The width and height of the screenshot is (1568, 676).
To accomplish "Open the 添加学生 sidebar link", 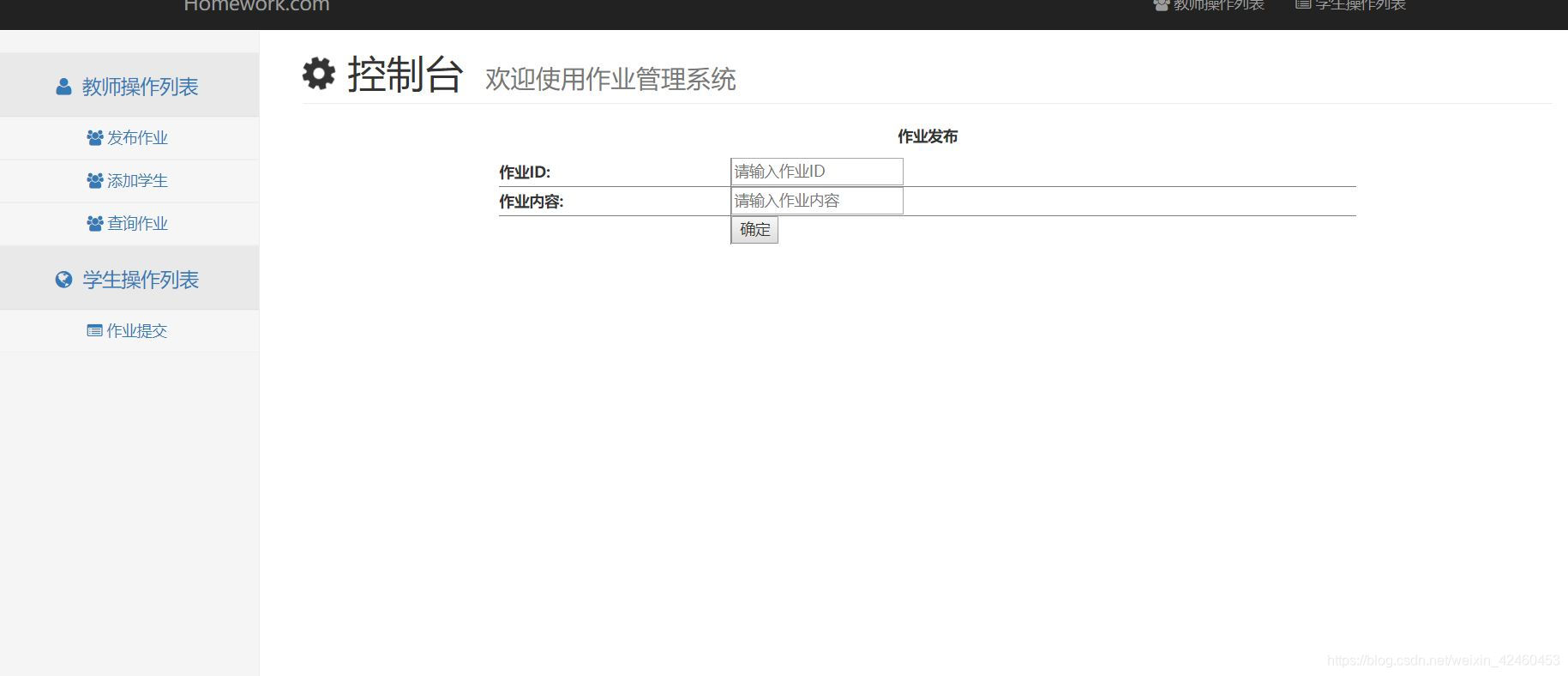I will (137, 180).
